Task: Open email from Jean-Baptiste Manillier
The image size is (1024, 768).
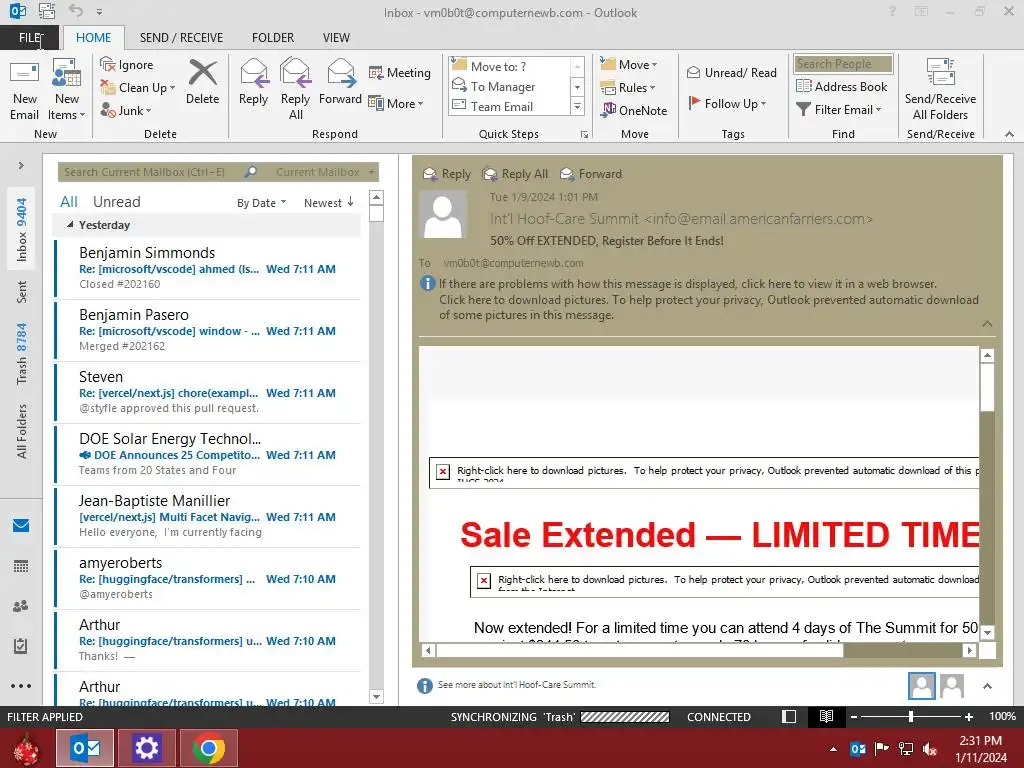Action: [208, 516]
